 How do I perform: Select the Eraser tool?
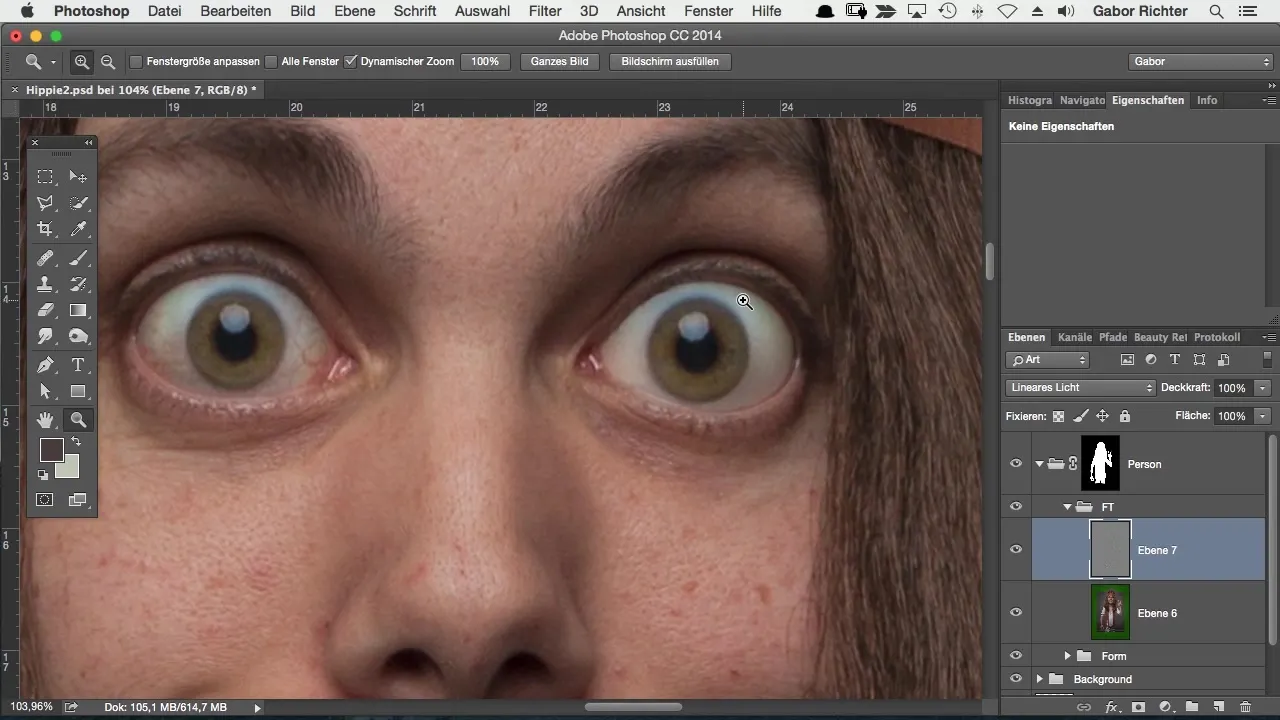point(45,310)
